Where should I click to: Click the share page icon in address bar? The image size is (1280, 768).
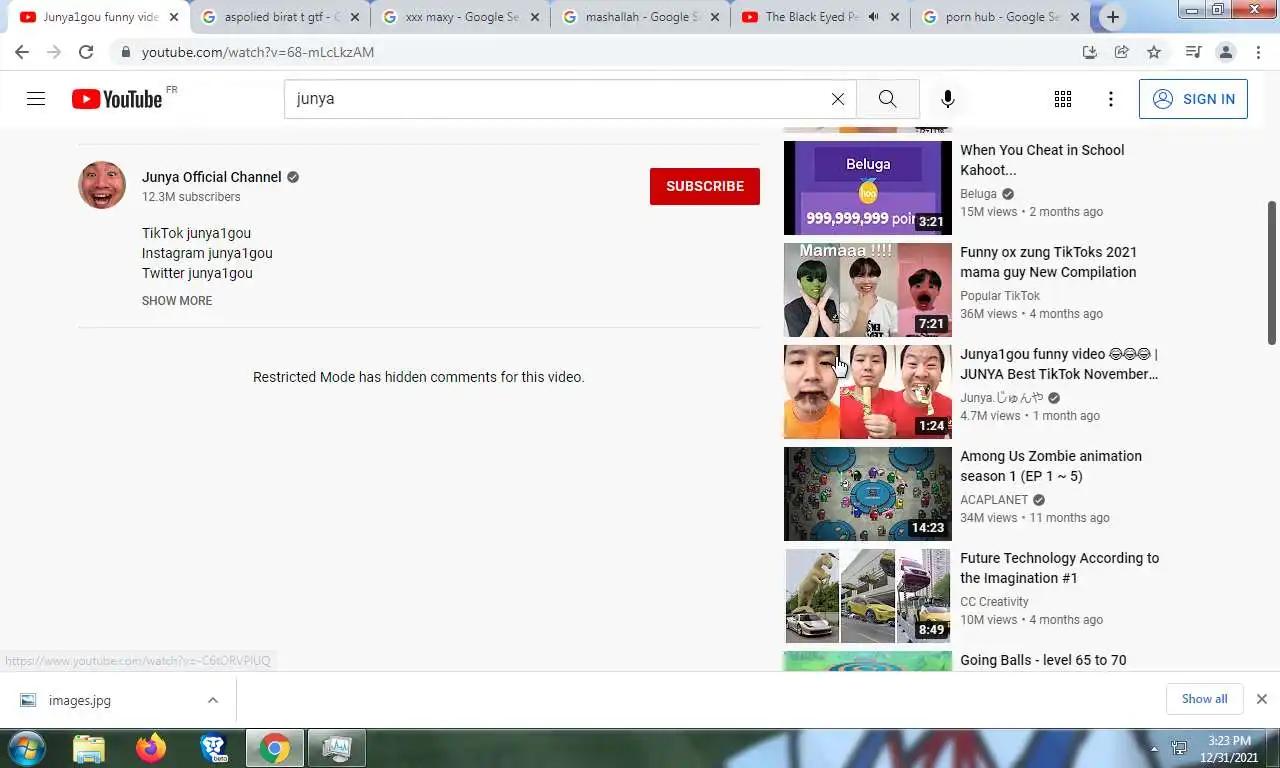click(1122, 52)
